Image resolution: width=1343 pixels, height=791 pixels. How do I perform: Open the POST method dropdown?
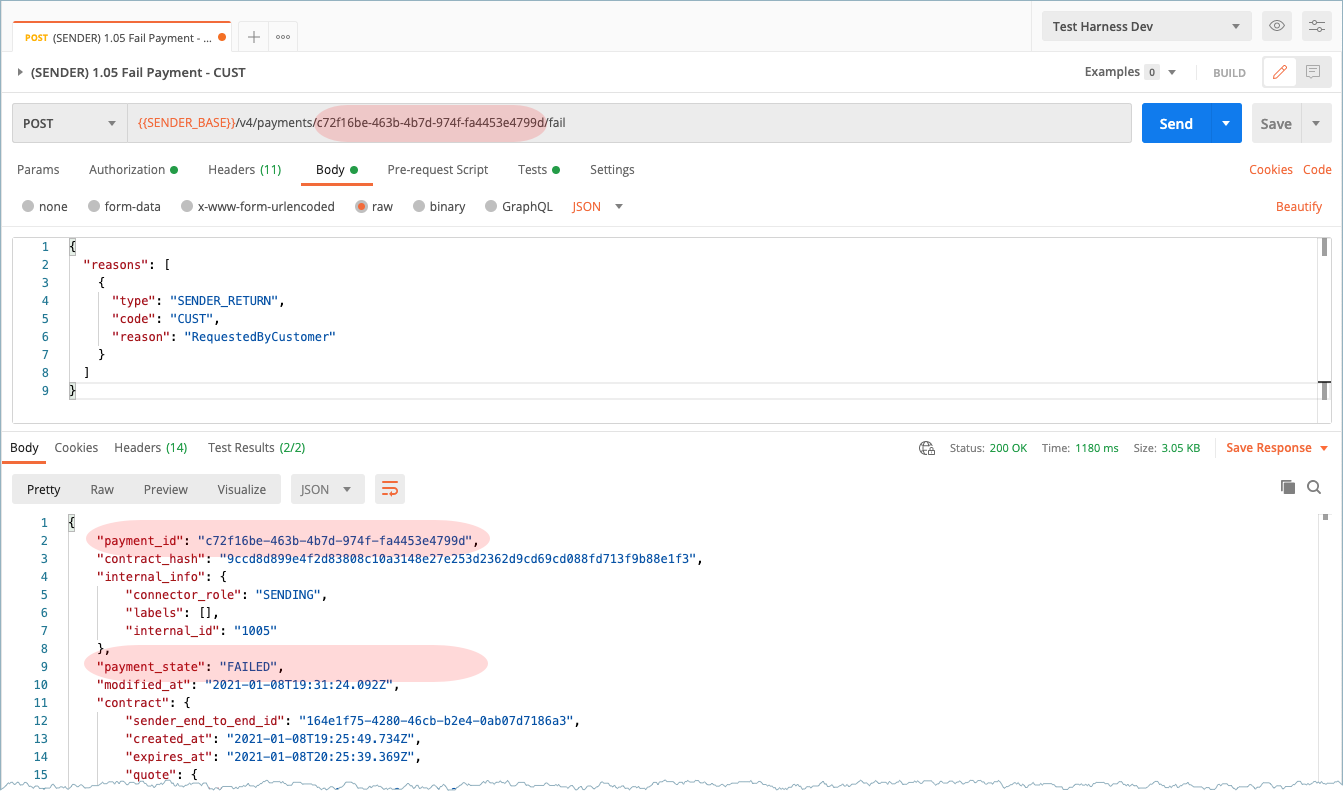(x=70, y=124)
